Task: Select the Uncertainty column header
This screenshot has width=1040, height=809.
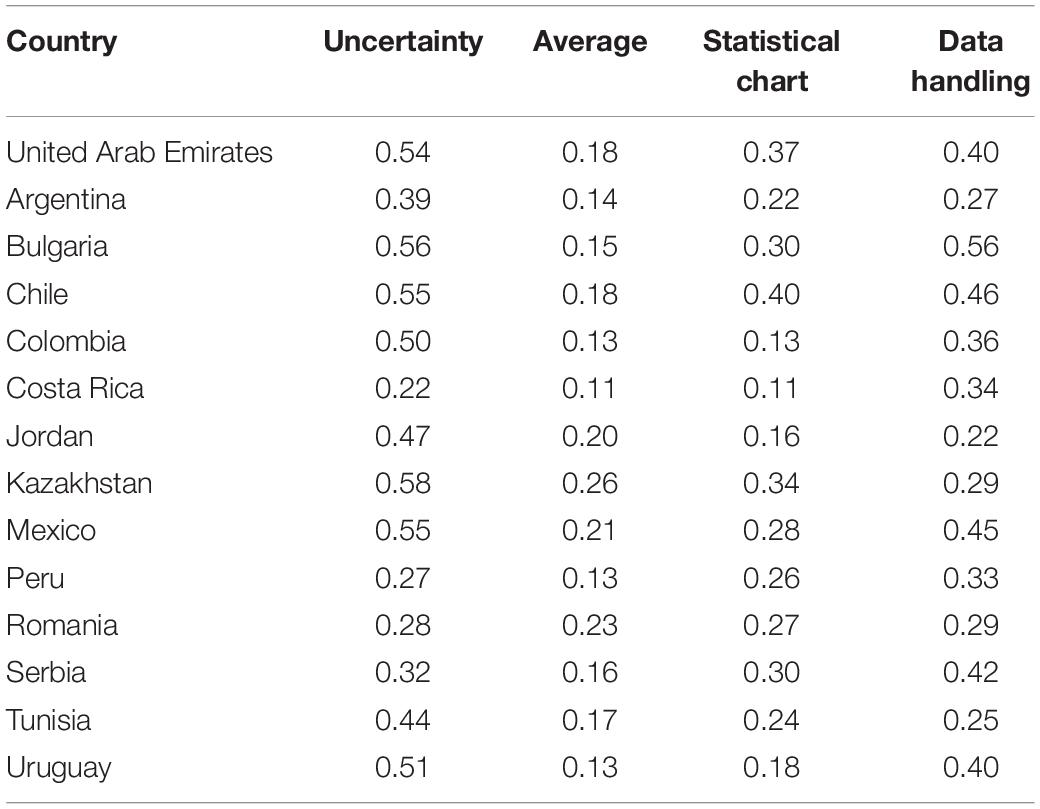Action: pyautogui.click(x=403, y=42)
